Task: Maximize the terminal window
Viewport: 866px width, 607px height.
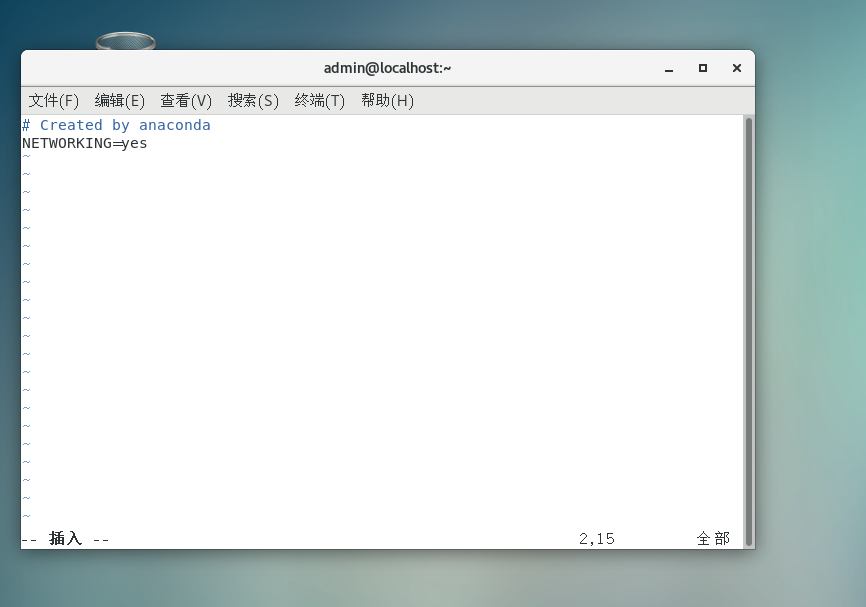Action: click(702, 67)
